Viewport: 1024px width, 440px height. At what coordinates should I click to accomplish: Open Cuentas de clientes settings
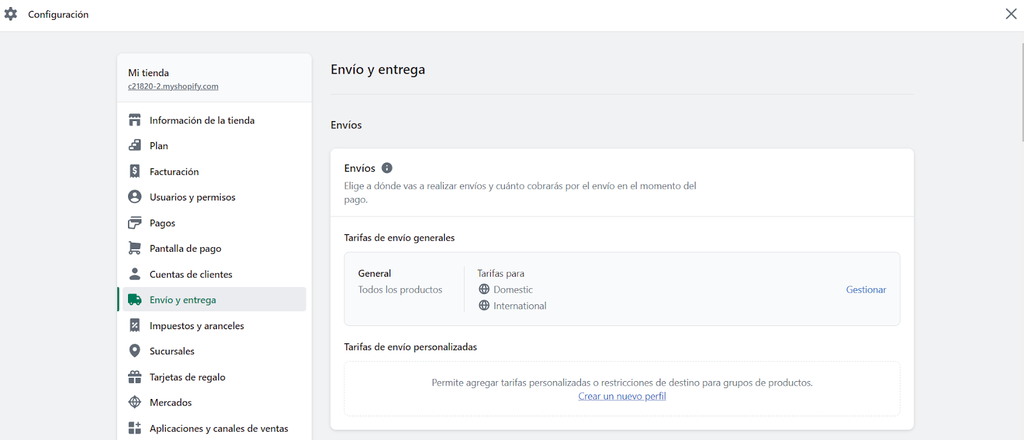point(190,274)
